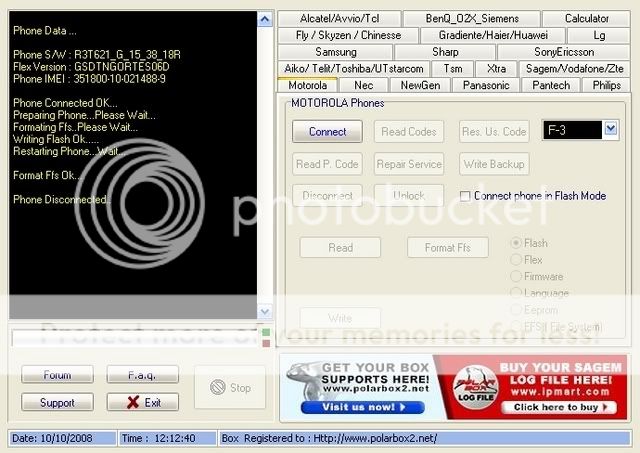Image resolution: width=640 pixels, height=453 pixels.
Task: Click the Disconnect button
Action: point(327,196)
